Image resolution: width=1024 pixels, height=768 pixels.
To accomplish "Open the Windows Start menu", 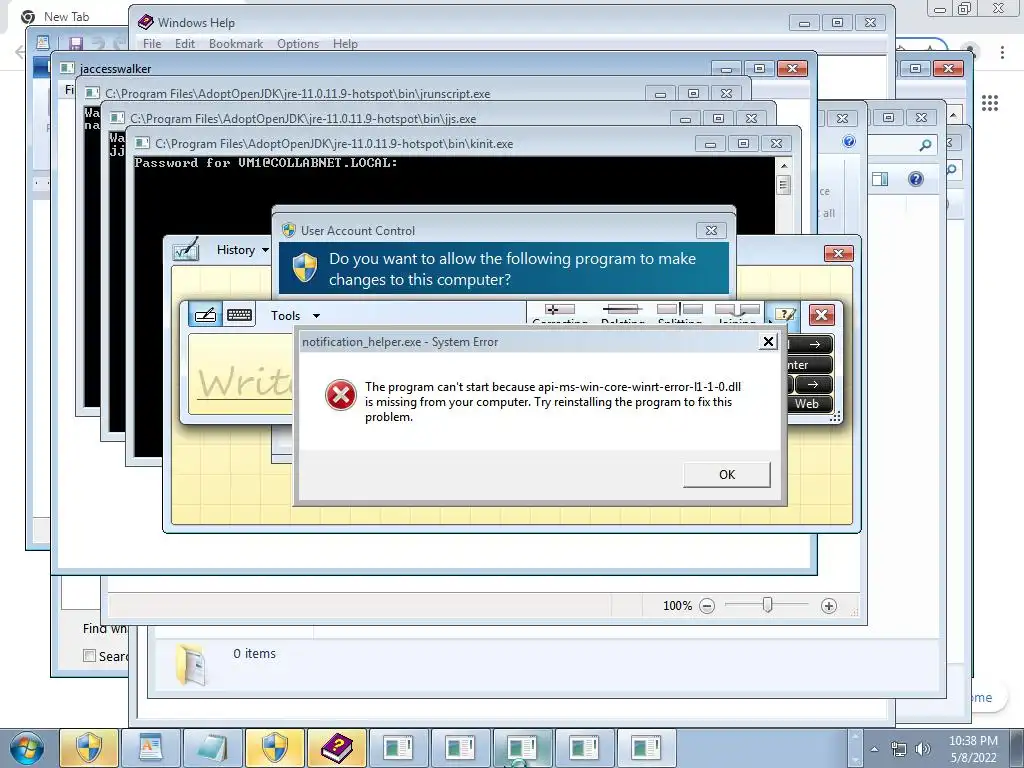I will tap(26, 748).
